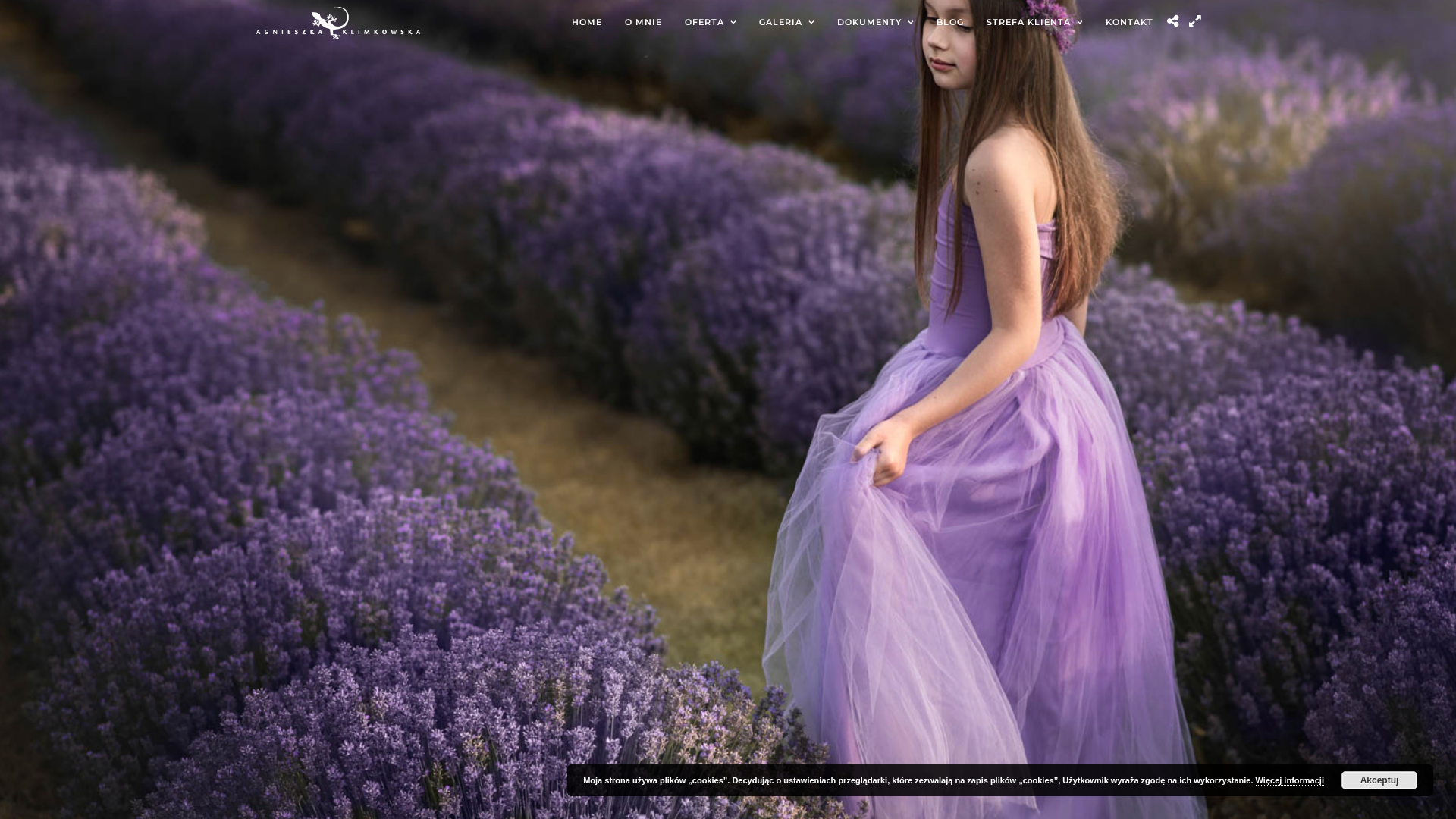Open the OFERTA menu item
1456x819 pixels.
704,22
